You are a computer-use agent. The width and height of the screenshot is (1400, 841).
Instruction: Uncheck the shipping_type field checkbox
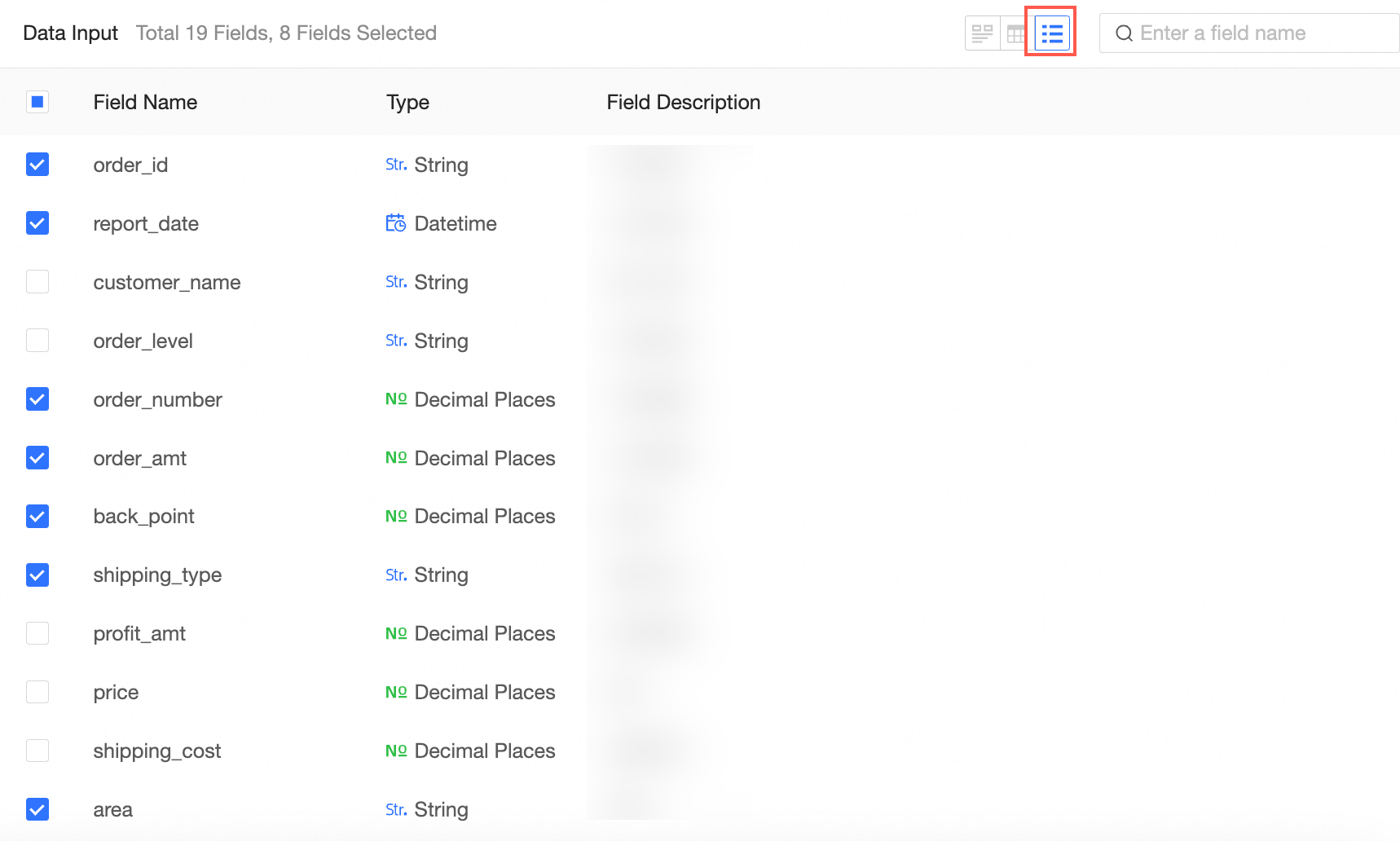pyautogui.click(x=37, y=575)
